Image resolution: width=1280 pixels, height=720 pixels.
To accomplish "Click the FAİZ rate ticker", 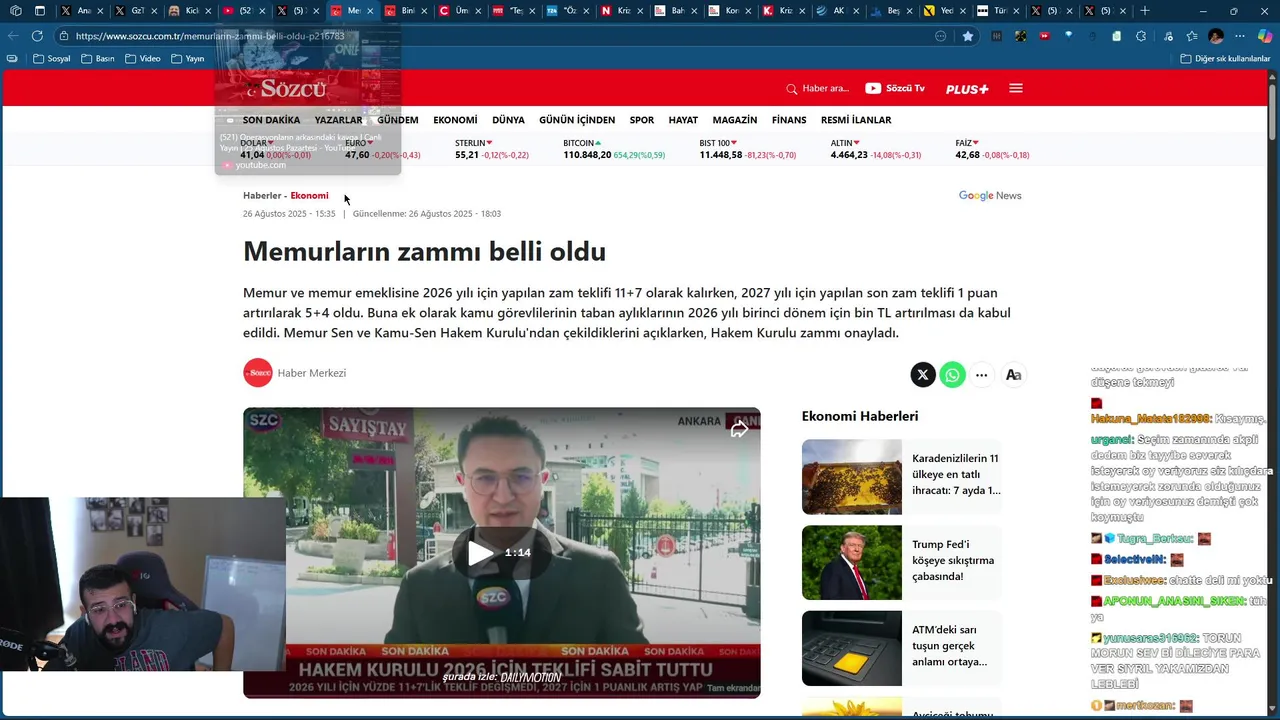I will click(x=992, y=149).
